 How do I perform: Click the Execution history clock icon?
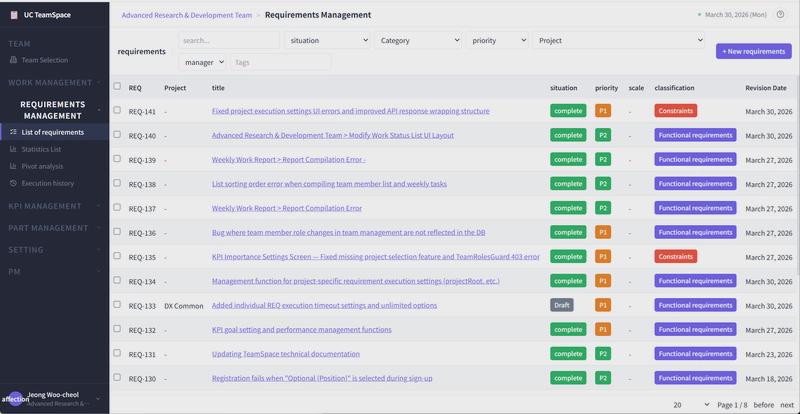13,183
